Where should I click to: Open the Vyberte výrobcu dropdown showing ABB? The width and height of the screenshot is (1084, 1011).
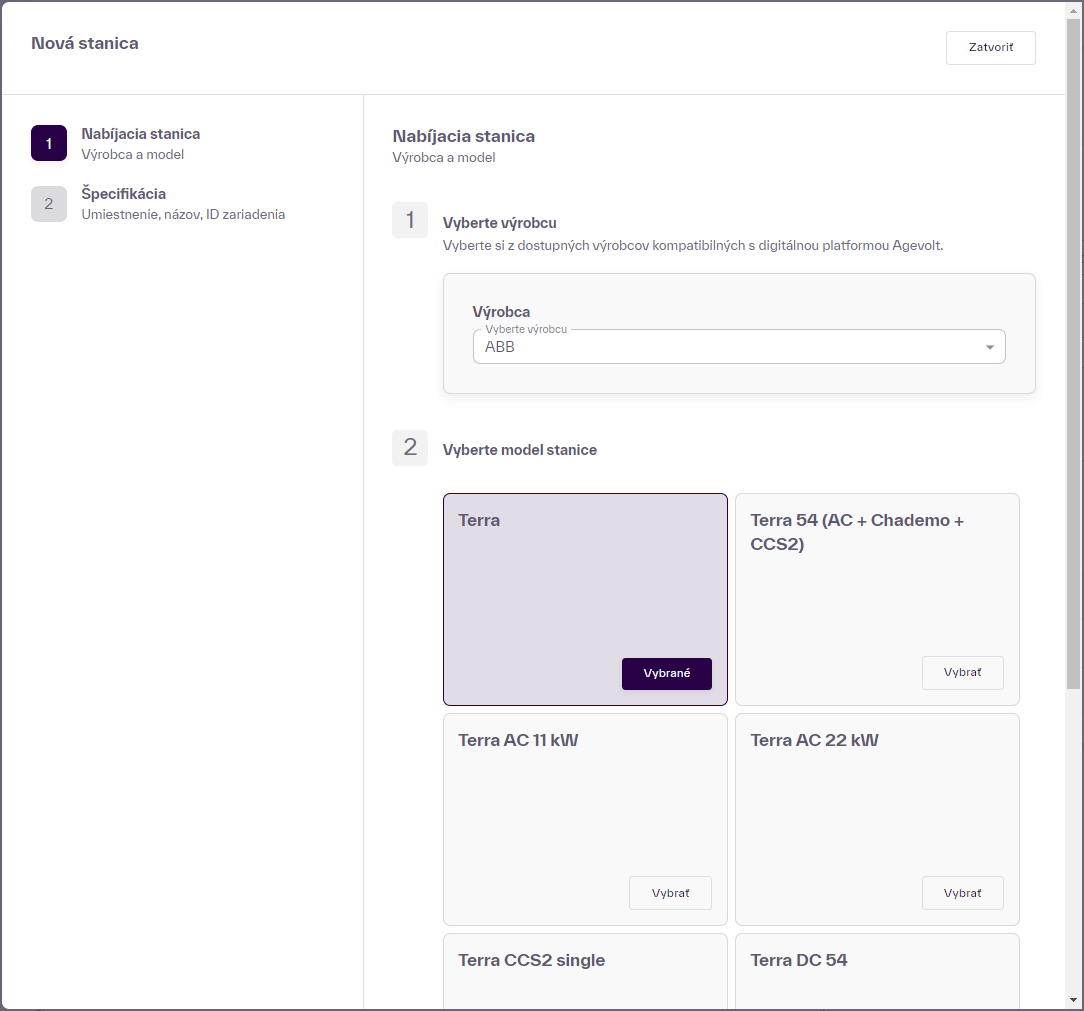coord(738,346)
